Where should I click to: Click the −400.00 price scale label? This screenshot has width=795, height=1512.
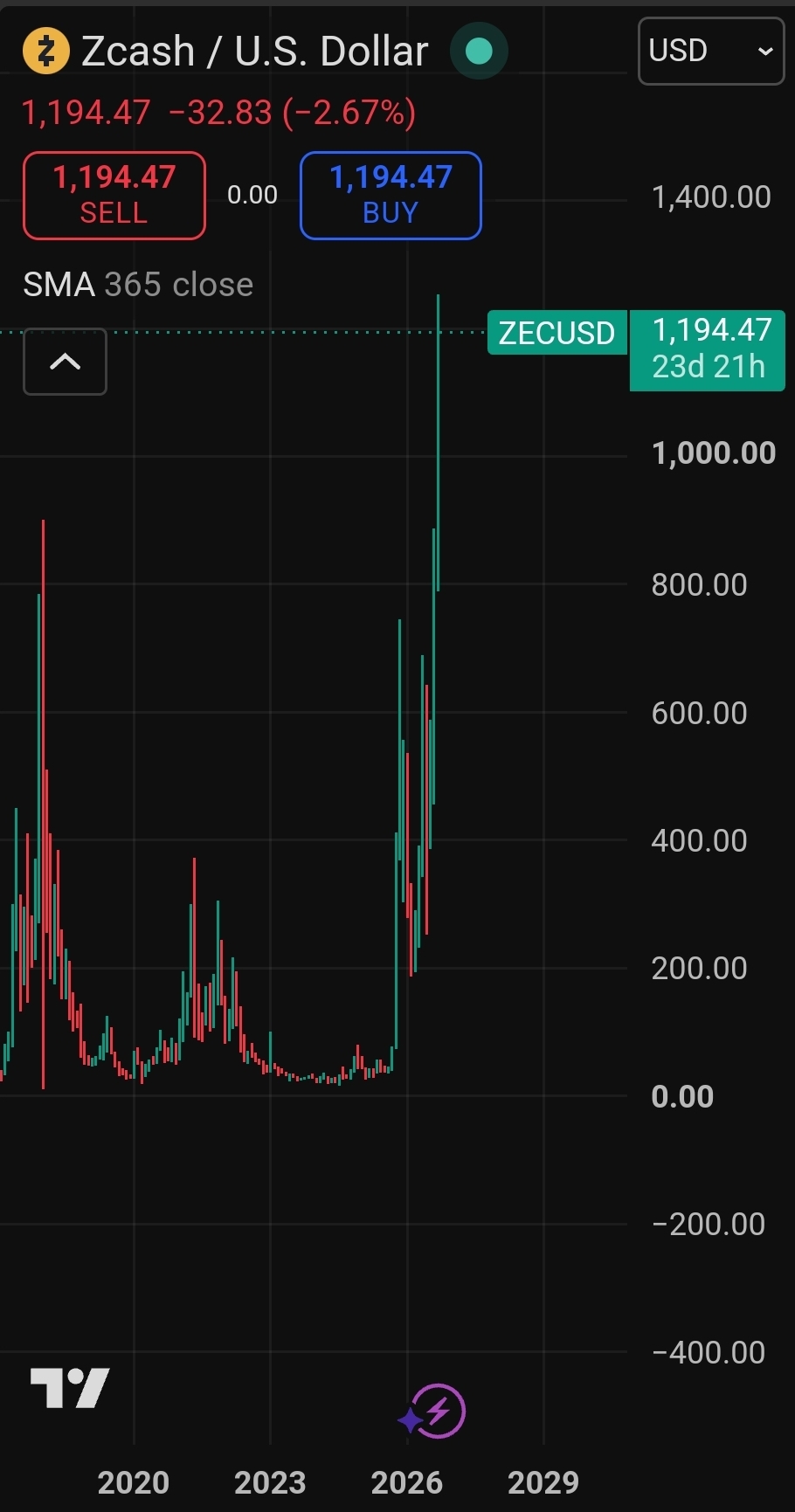pyautogui.click(x=709, y=1352)
